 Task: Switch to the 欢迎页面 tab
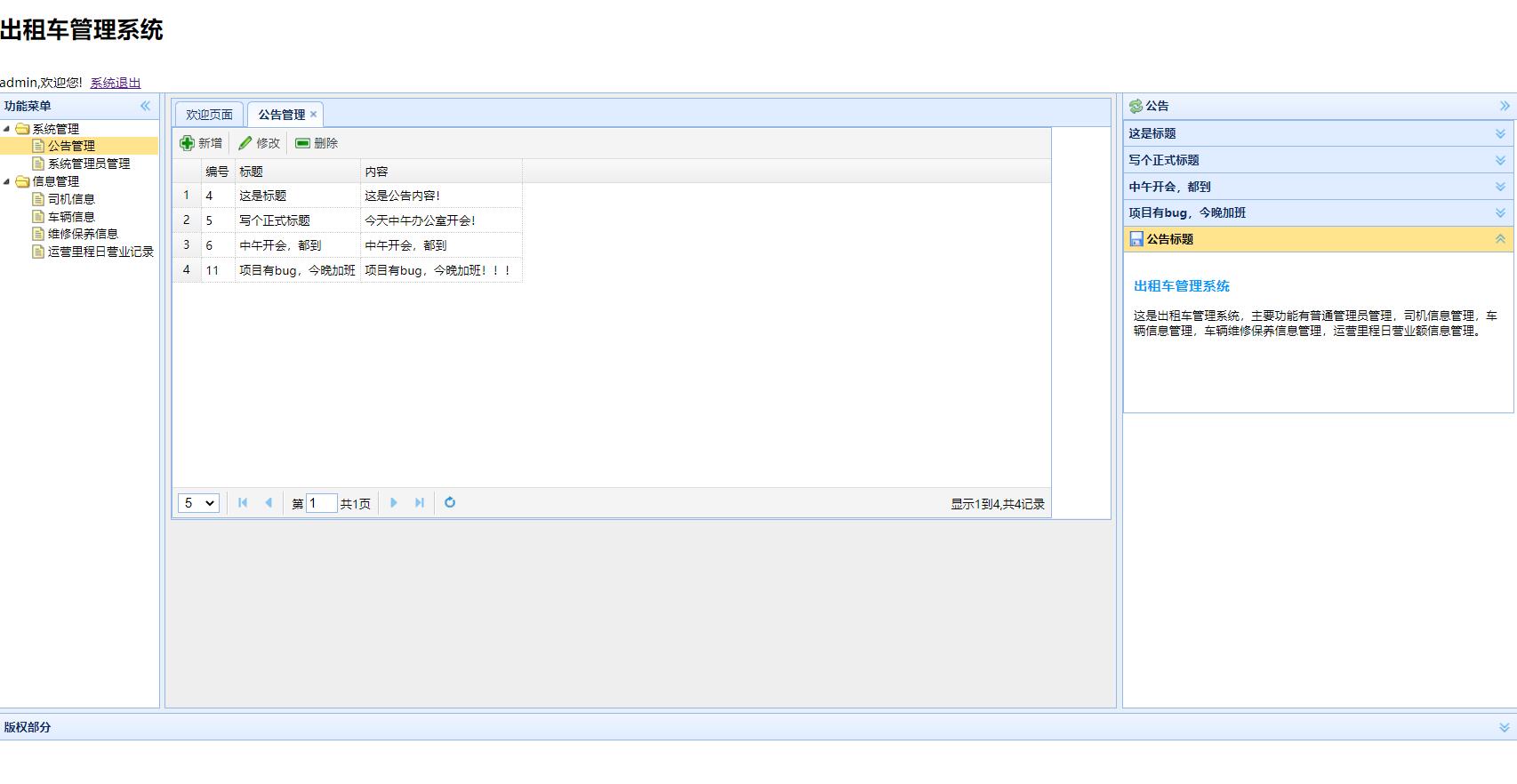tap(209, 115)
